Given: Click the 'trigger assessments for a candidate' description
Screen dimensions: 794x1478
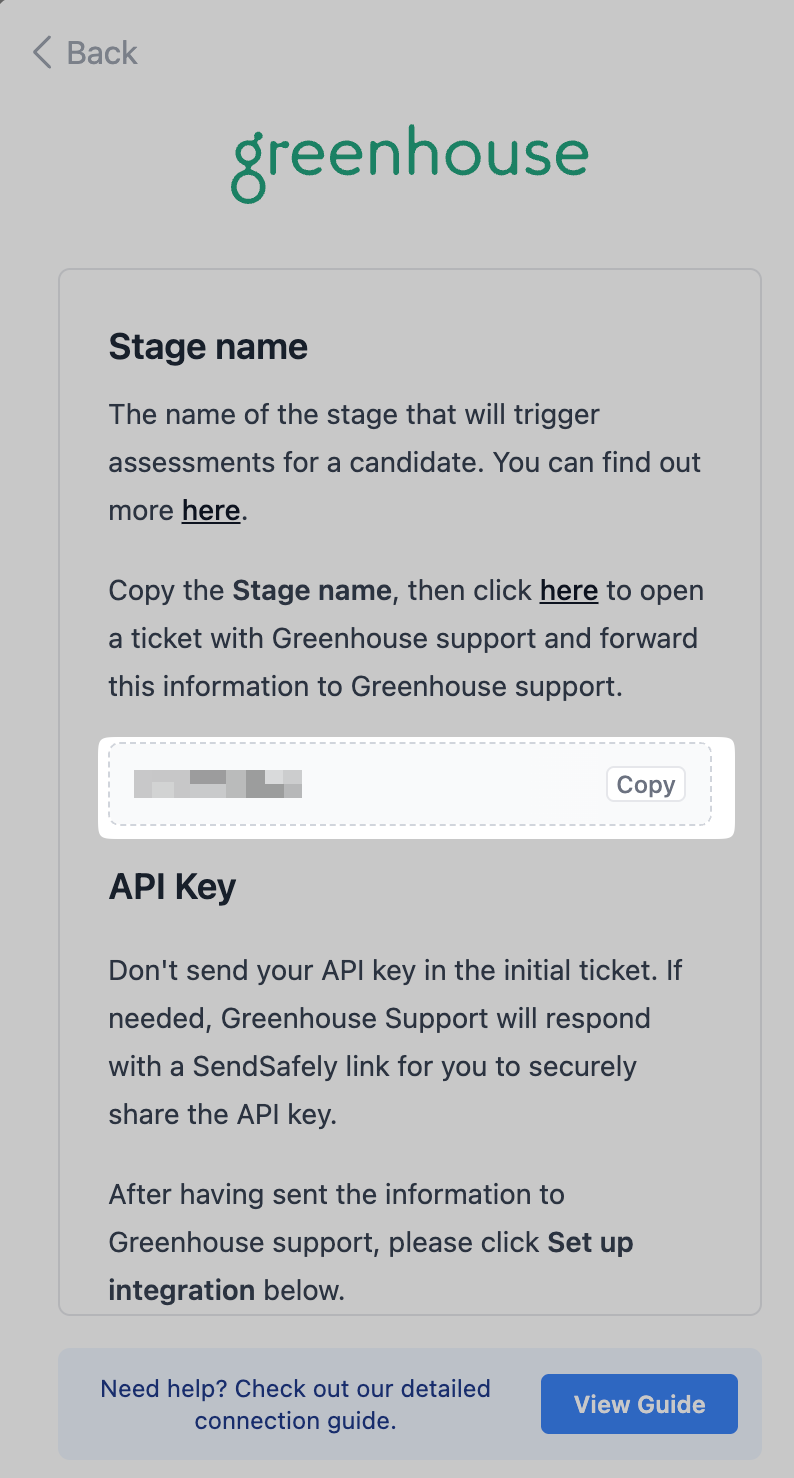Looking at the screenshot, I should click(405, 462).
